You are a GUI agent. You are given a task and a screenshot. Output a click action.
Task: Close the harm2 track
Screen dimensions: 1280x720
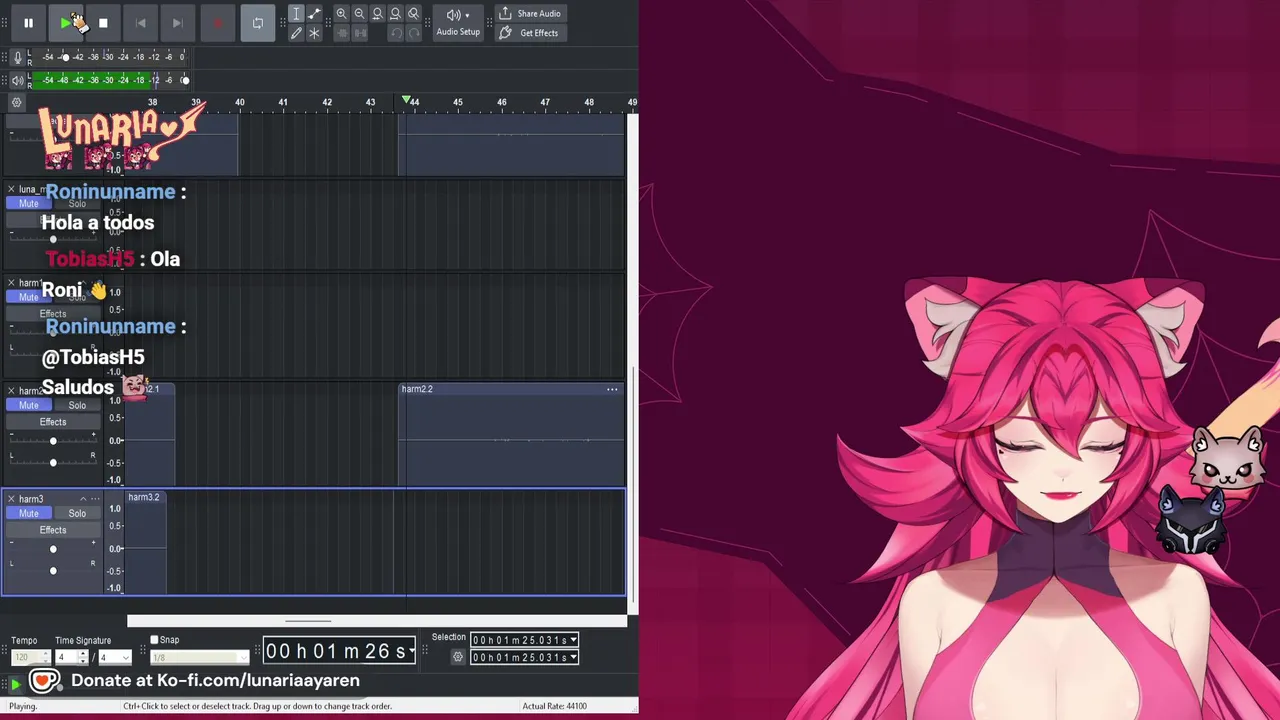pyautogui.click(x=11, y=390)
